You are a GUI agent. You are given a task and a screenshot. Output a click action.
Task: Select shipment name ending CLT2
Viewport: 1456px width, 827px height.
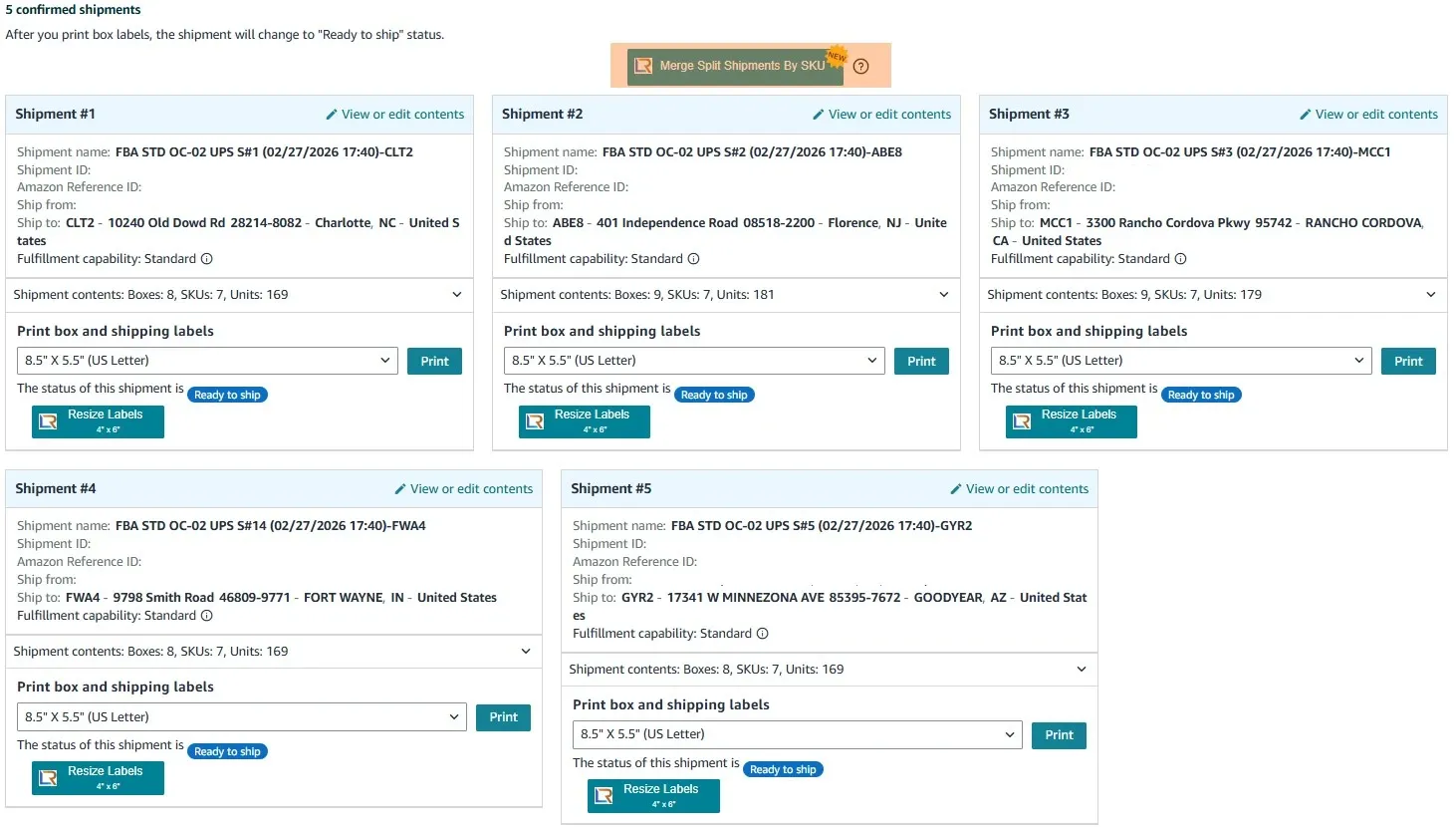pos(264,152)
